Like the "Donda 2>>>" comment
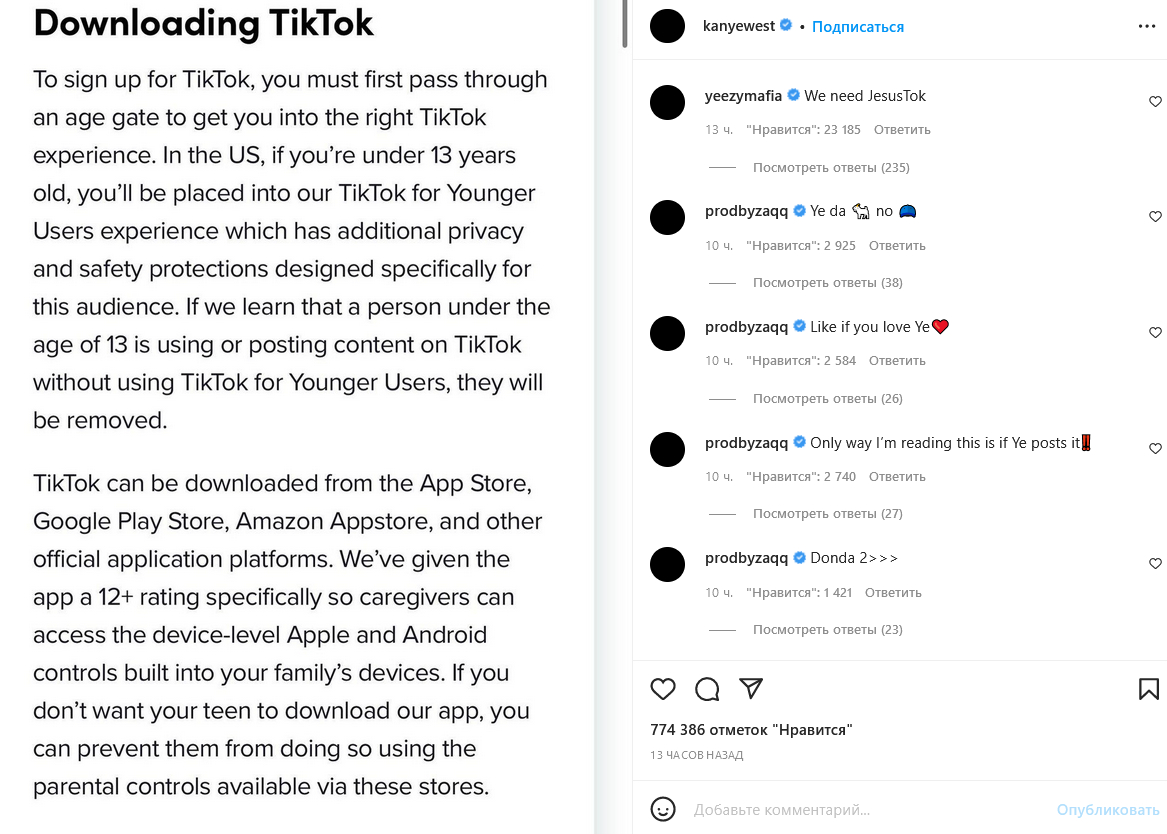The width and height of the screenshot is (1167, 834). [x=1155, y=564]
